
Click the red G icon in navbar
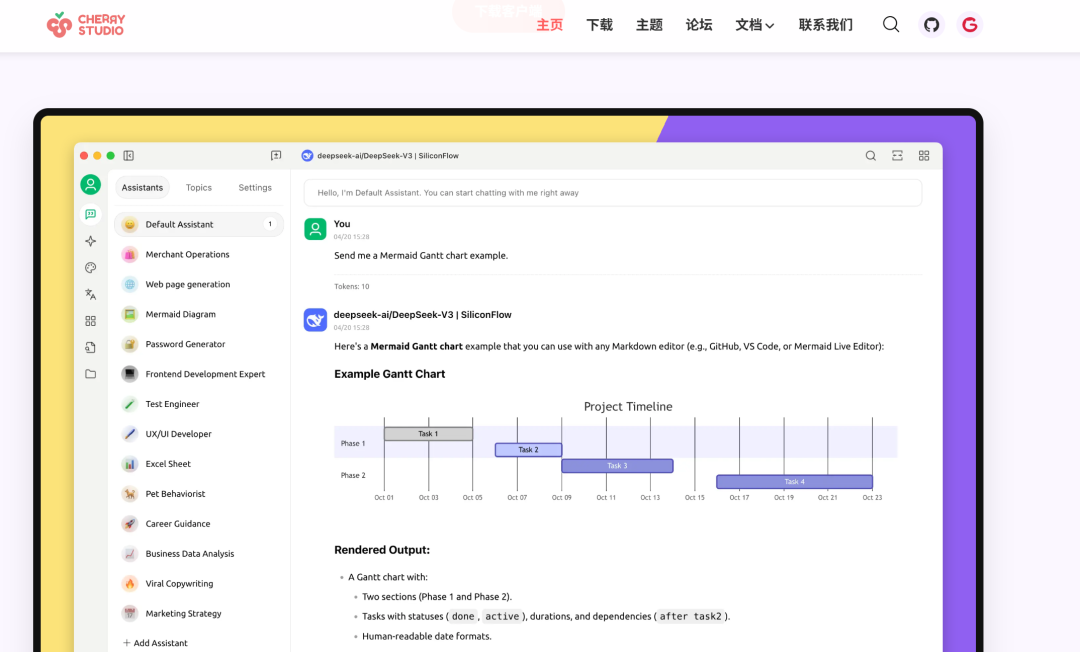click(x=970, y=25)
